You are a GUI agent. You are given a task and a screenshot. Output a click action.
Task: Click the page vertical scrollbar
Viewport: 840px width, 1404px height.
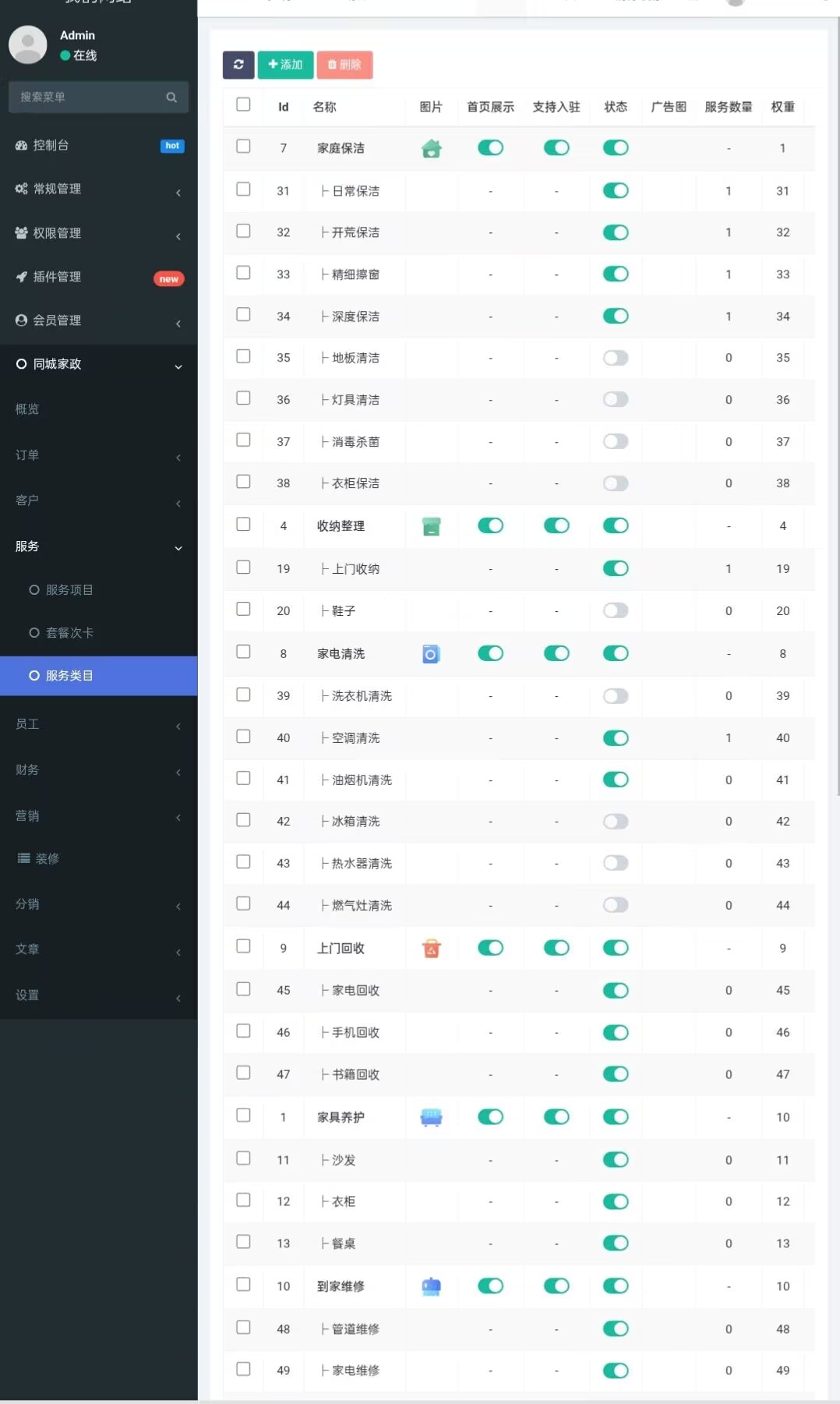point(838,405)
